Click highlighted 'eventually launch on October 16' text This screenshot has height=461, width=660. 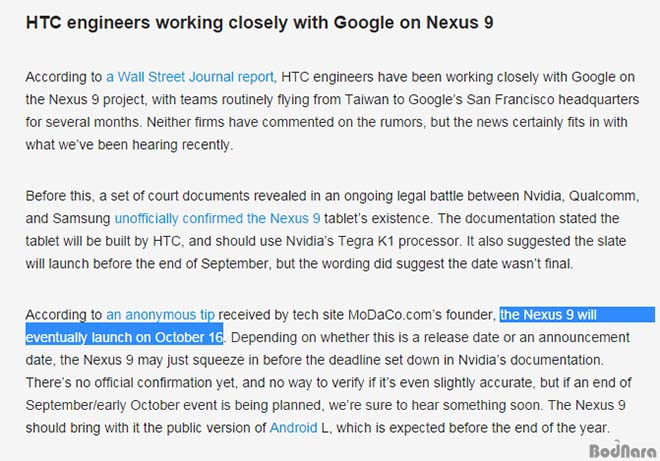124,338
